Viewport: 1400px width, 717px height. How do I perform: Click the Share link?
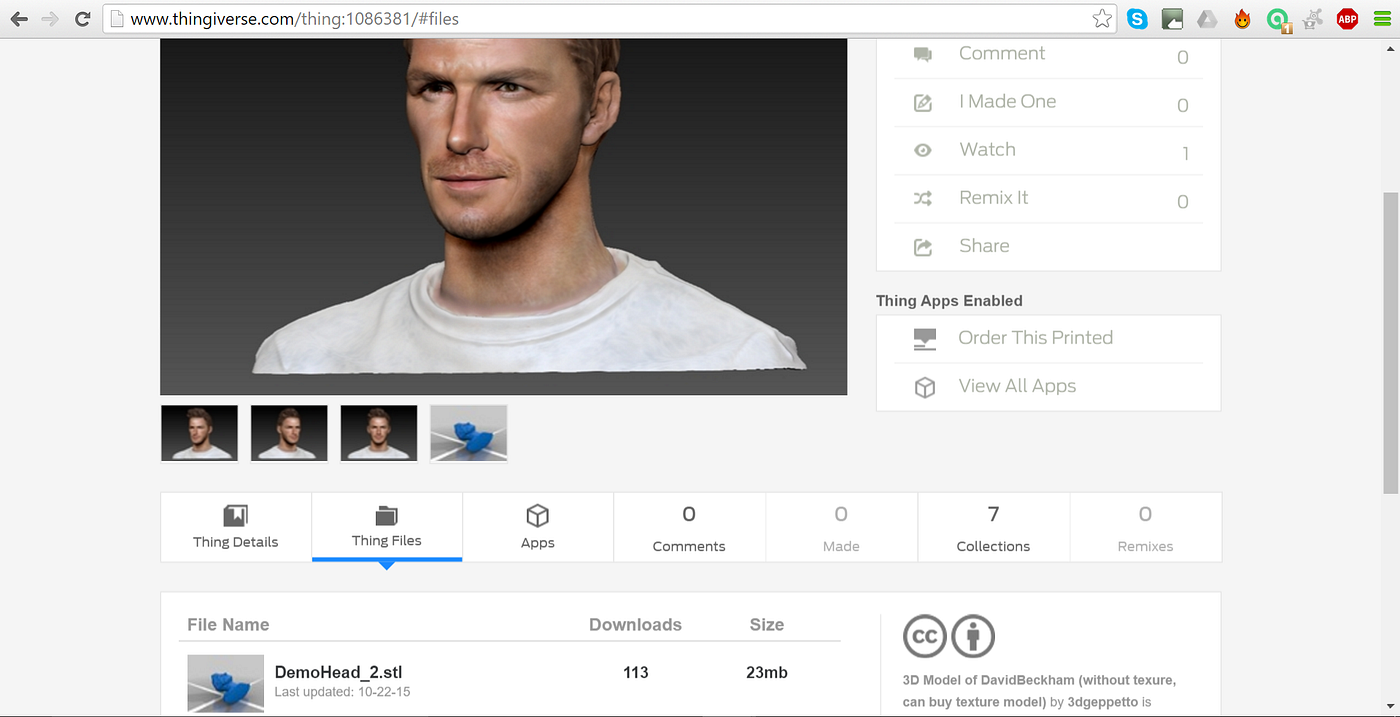click(984, 246)
